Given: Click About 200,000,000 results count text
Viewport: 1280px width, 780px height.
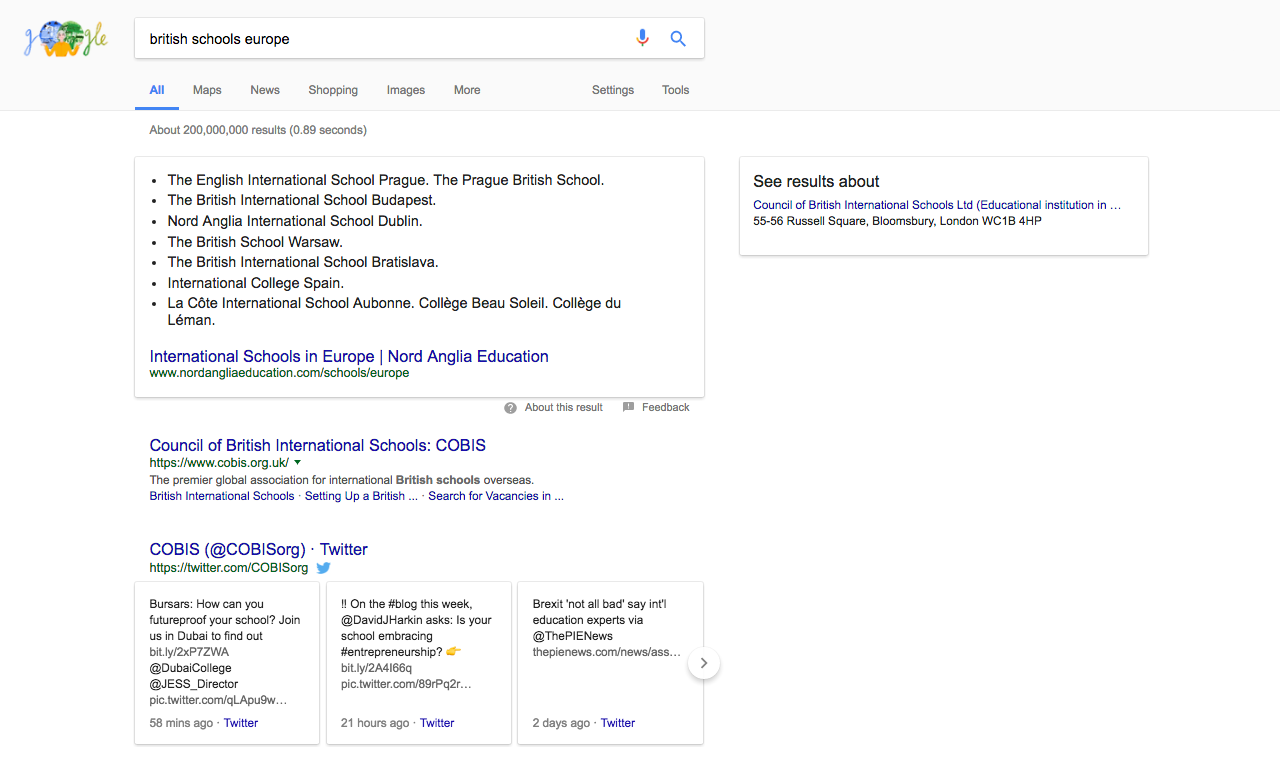Looking at the screenshot, I should click(258, 130).
